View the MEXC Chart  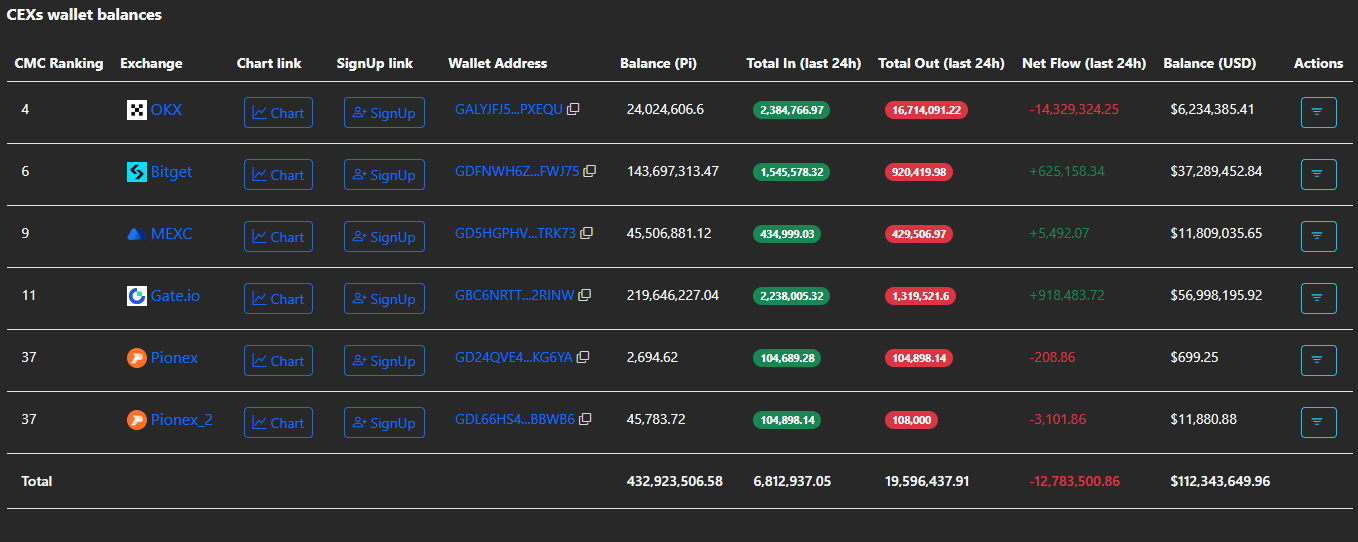(x=278, y=237)
